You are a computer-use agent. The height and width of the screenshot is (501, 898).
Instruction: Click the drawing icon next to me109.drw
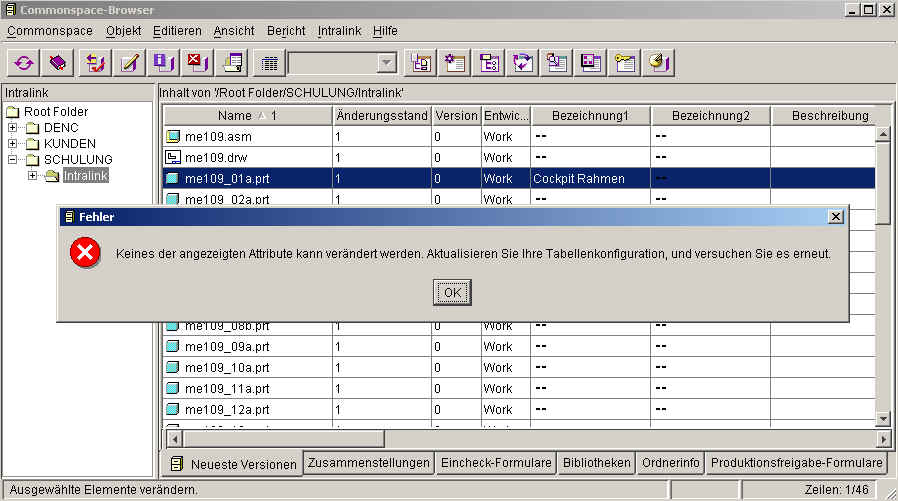[x=173, y=157]
